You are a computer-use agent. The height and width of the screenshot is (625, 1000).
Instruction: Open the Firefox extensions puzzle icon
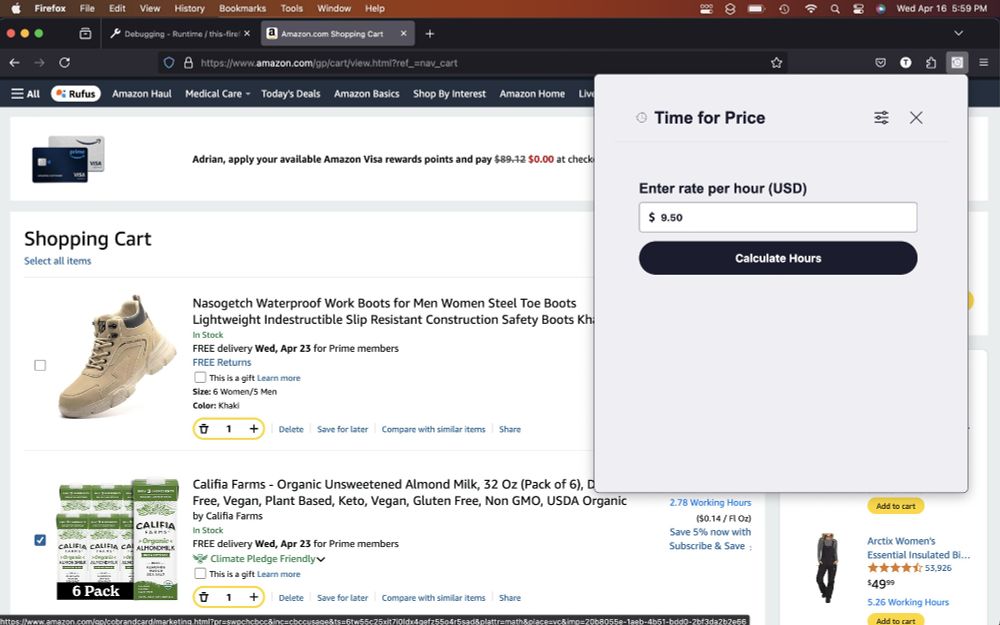tap(931, 62)
